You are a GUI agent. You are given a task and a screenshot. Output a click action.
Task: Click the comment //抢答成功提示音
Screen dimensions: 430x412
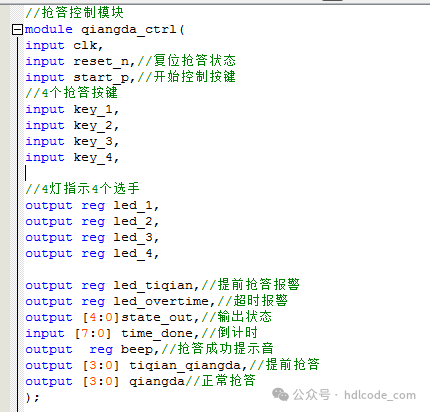[218, 349]
